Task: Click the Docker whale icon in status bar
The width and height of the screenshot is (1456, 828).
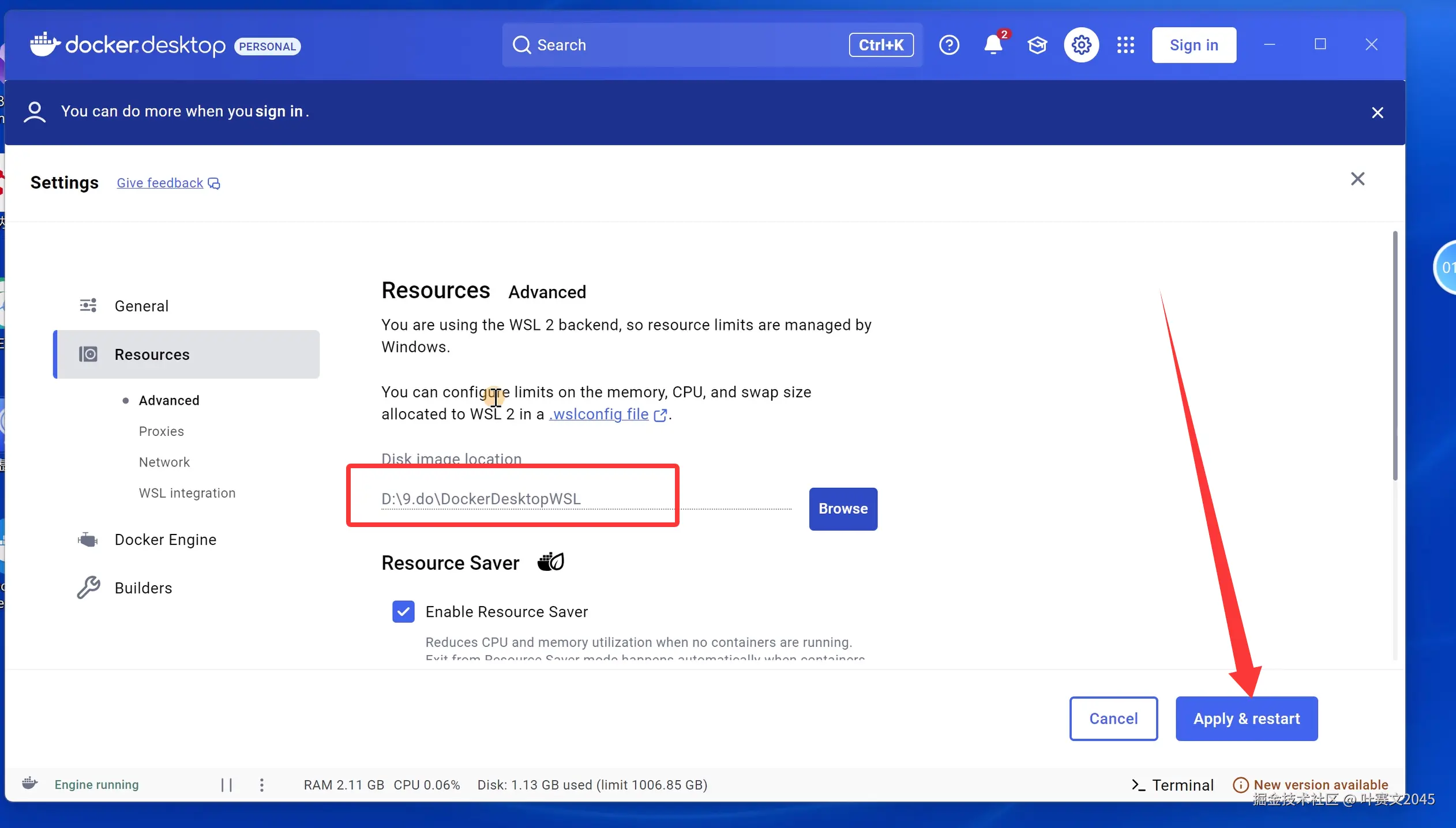Action: pos(30,784)
